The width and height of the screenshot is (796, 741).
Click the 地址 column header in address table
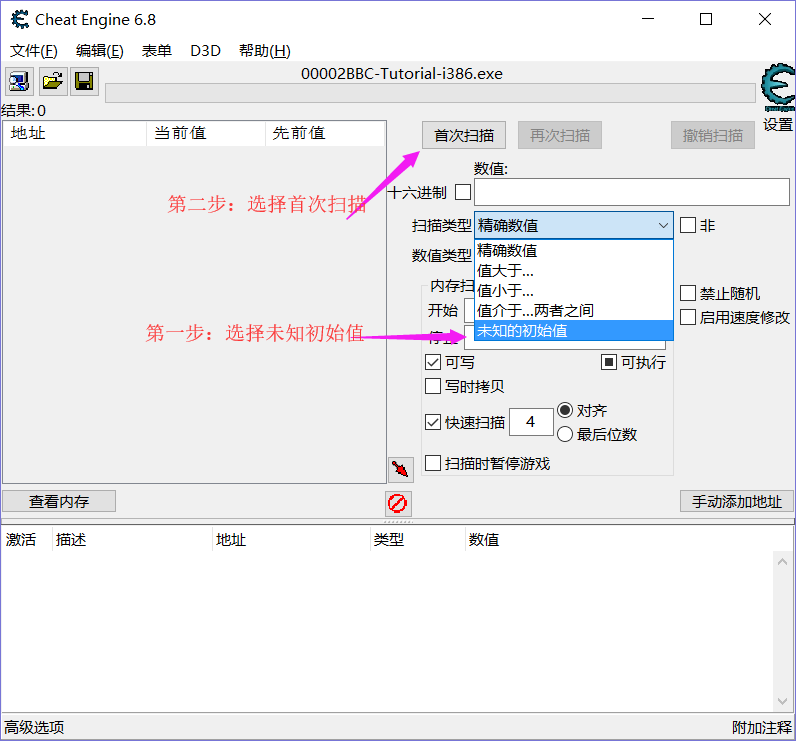291,539
